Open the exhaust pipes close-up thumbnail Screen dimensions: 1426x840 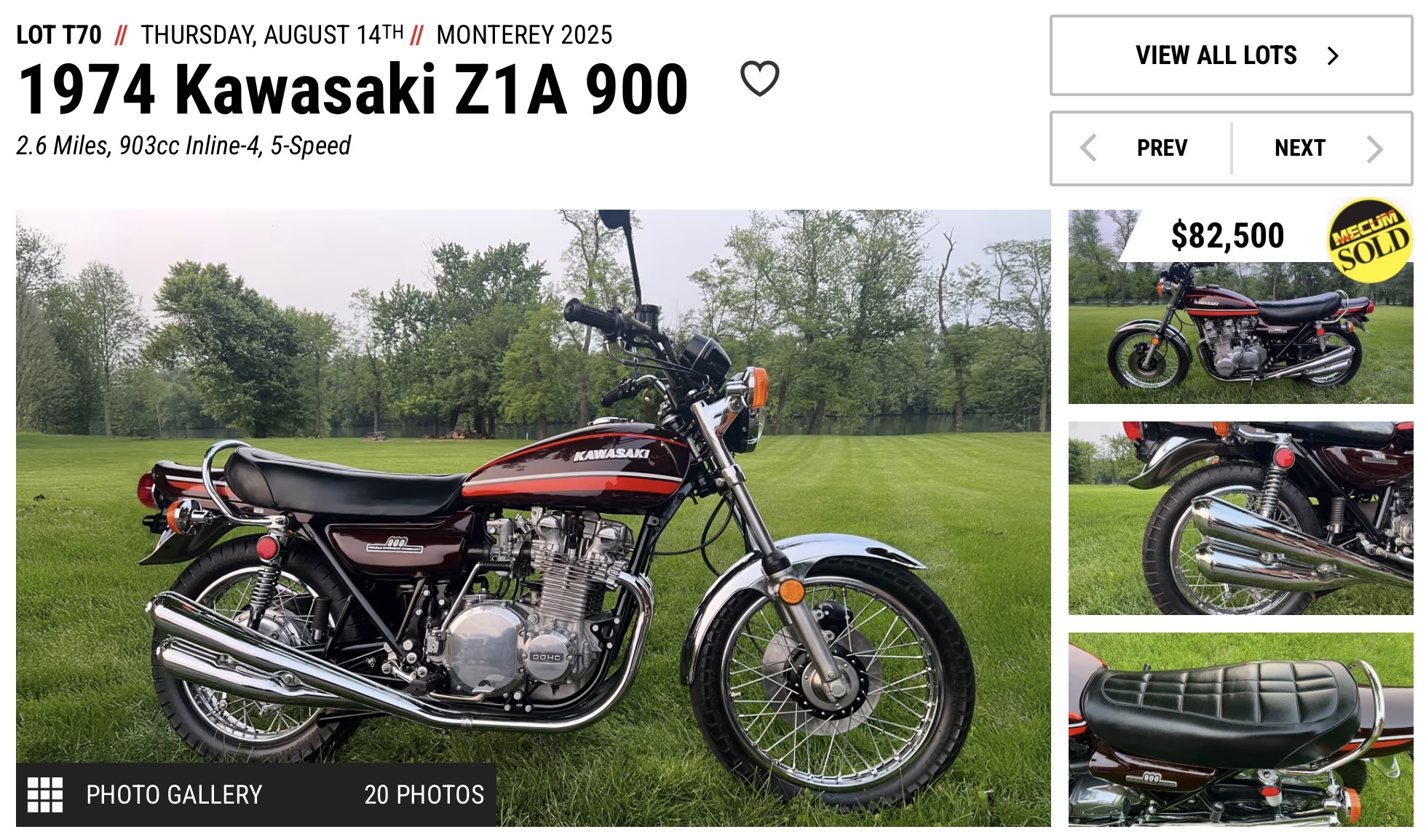1240,518
